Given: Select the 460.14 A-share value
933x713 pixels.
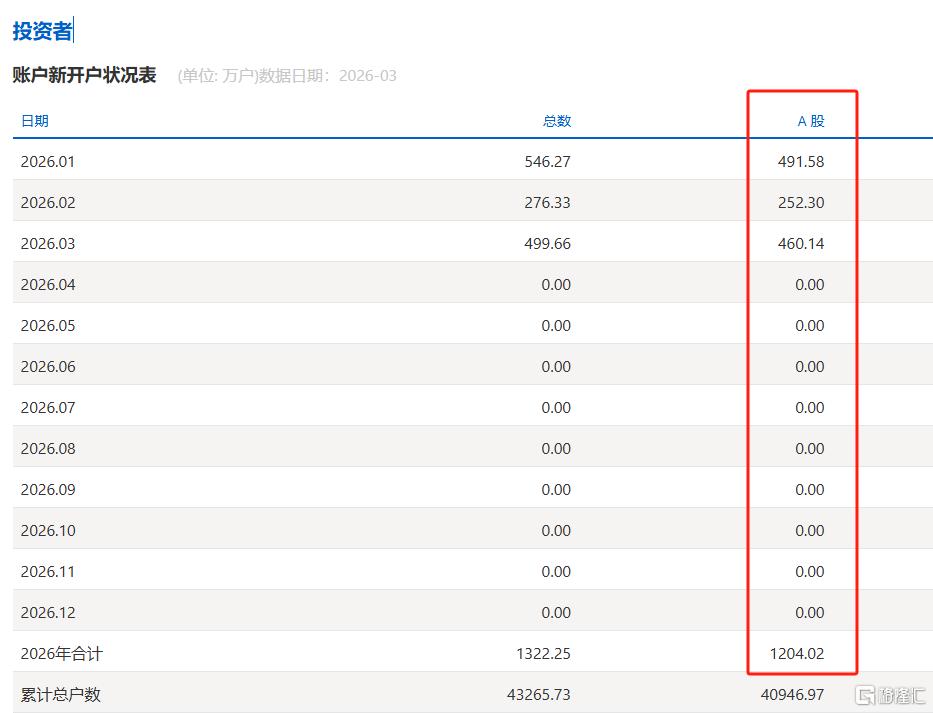Looking at the screenshot, I should pos(801,243).
